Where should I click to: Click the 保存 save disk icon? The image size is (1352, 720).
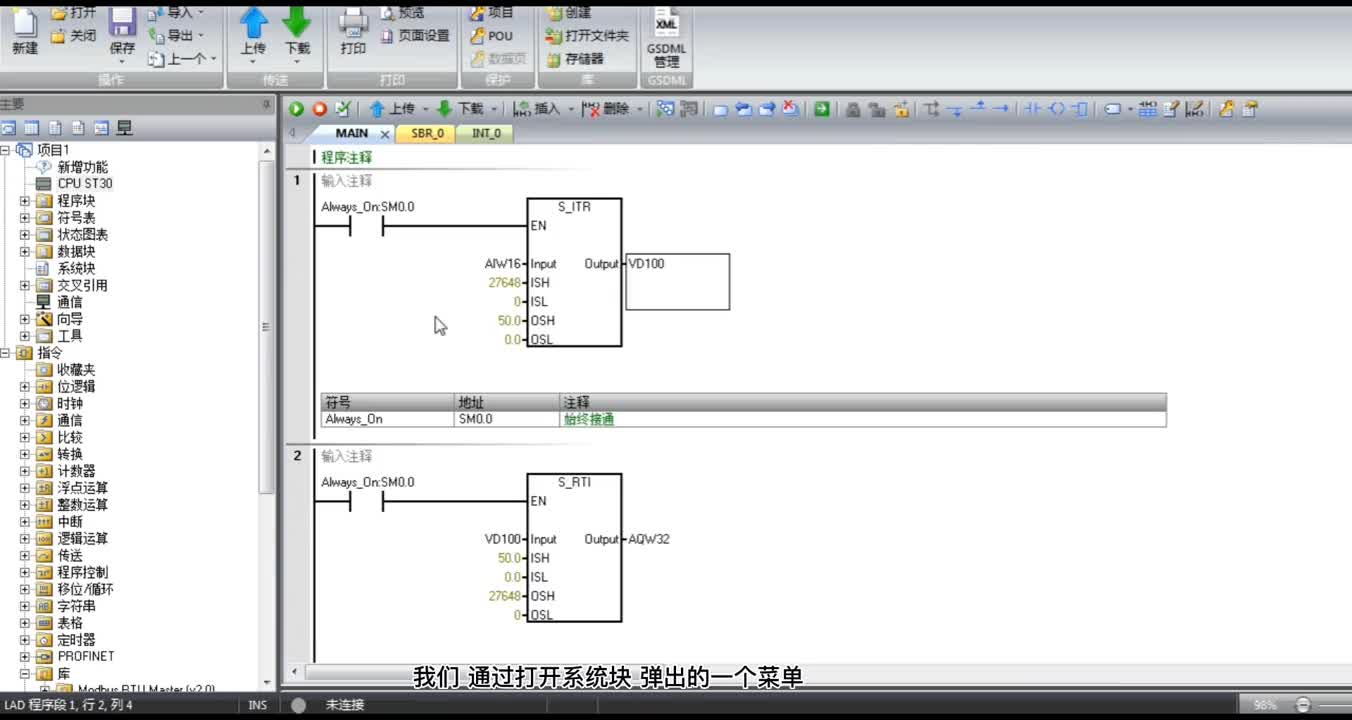[x=122, y=30]
